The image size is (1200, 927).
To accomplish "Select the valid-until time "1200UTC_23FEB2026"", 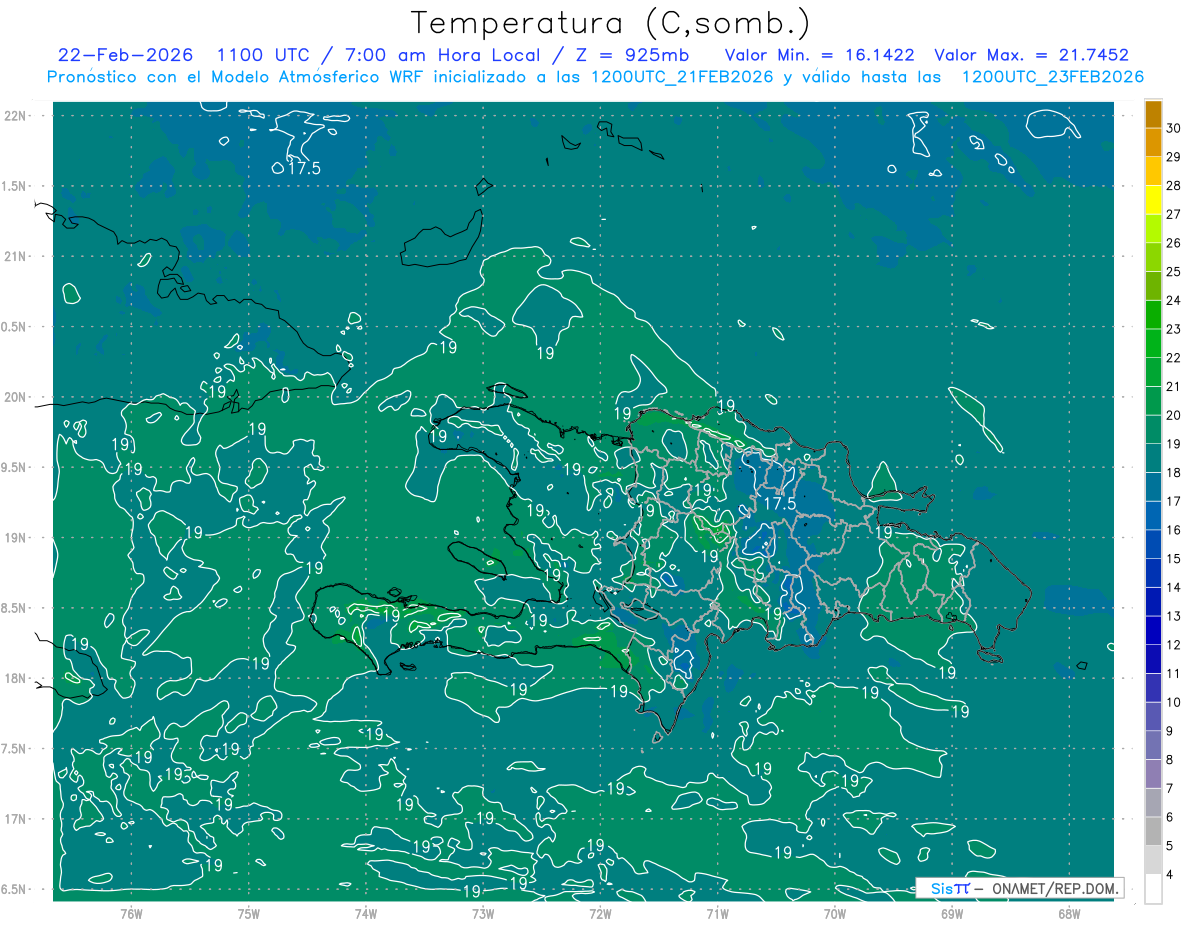I will [x=1053, y=76].
